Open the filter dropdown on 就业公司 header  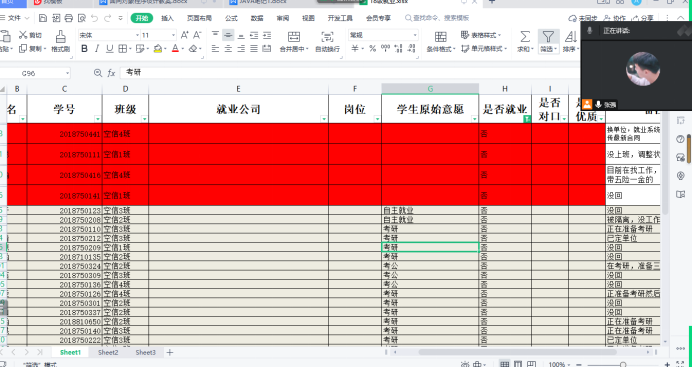pyautogui.click(x=324, y=119)
